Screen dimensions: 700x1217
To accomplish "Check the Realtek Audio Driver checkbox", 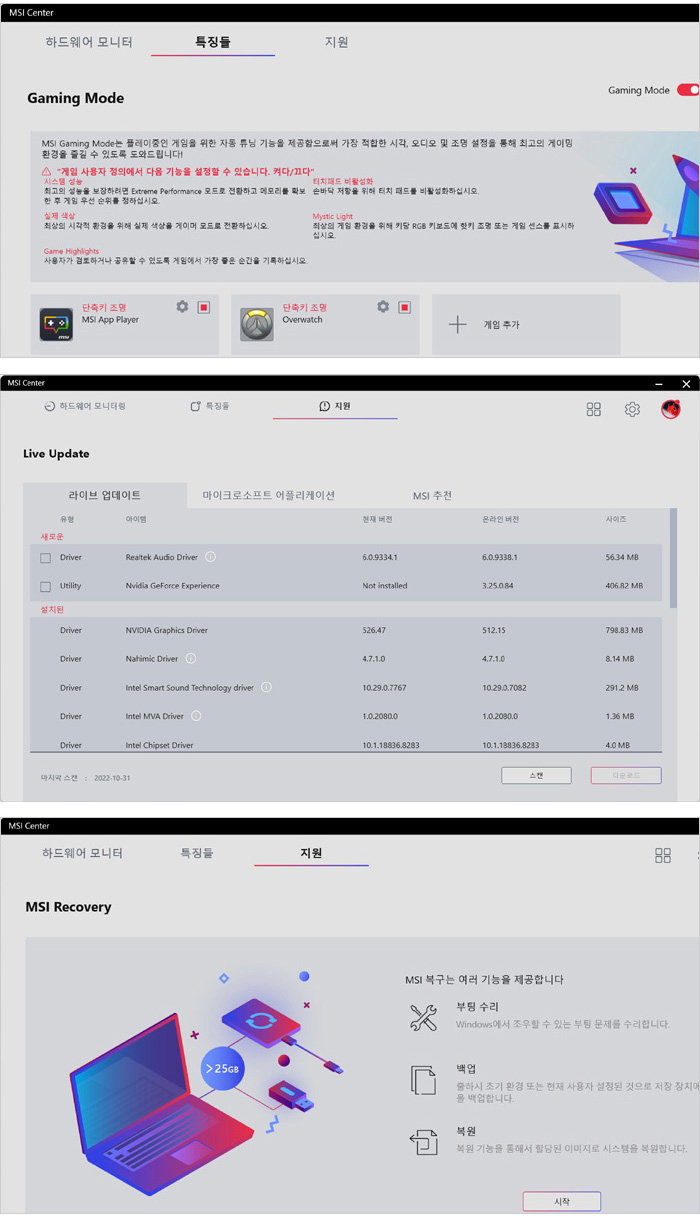I will 45,558.
